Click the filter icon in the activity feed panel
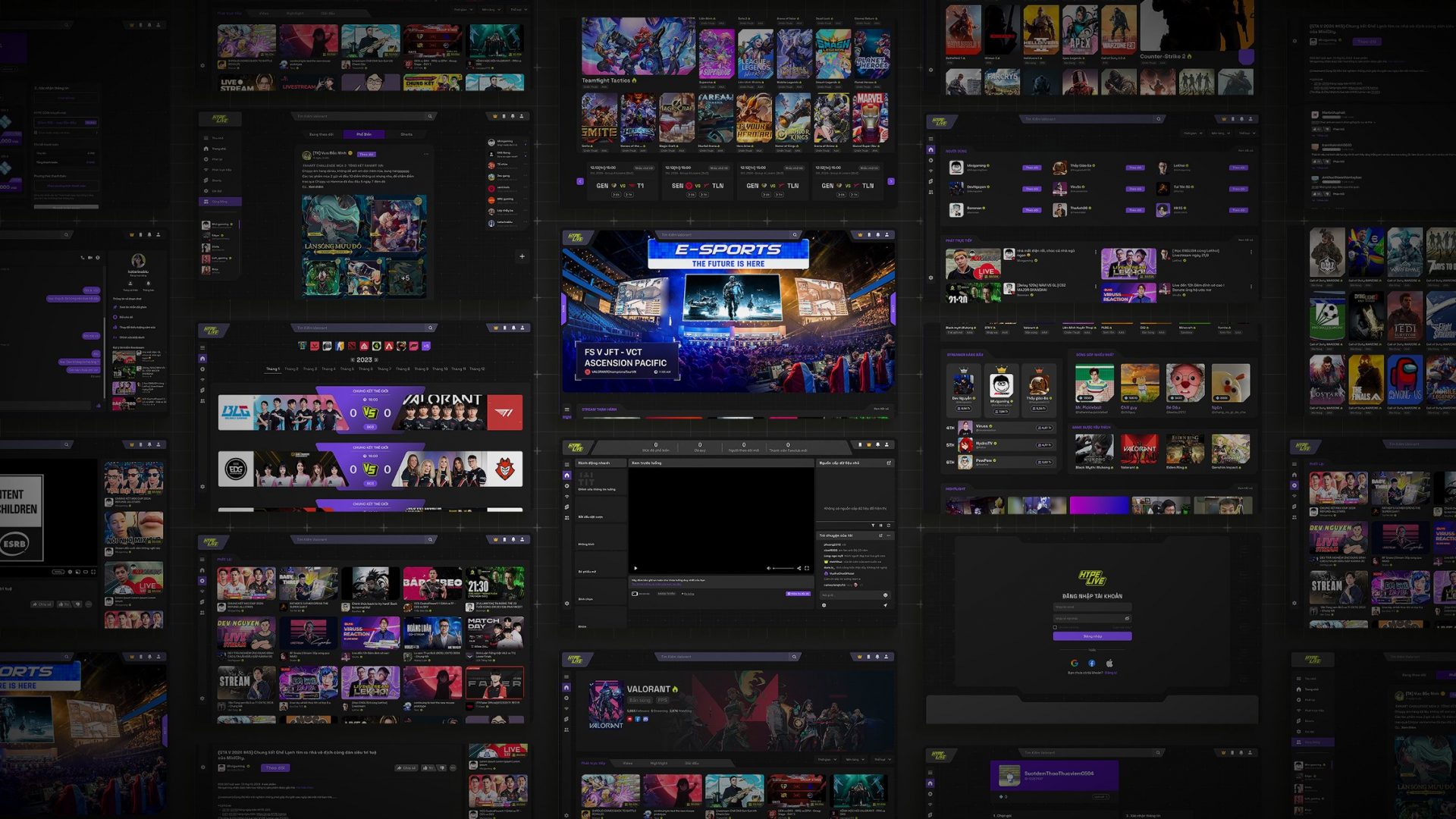 [x=873, y=525]
